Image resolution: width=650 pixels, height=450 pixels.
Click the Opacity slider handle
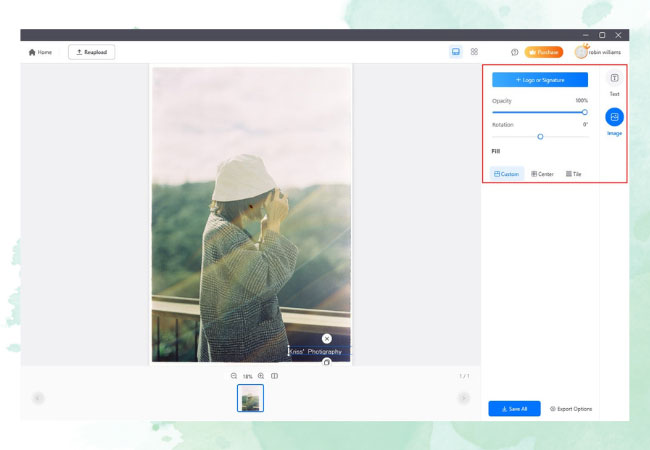[585, 112]
